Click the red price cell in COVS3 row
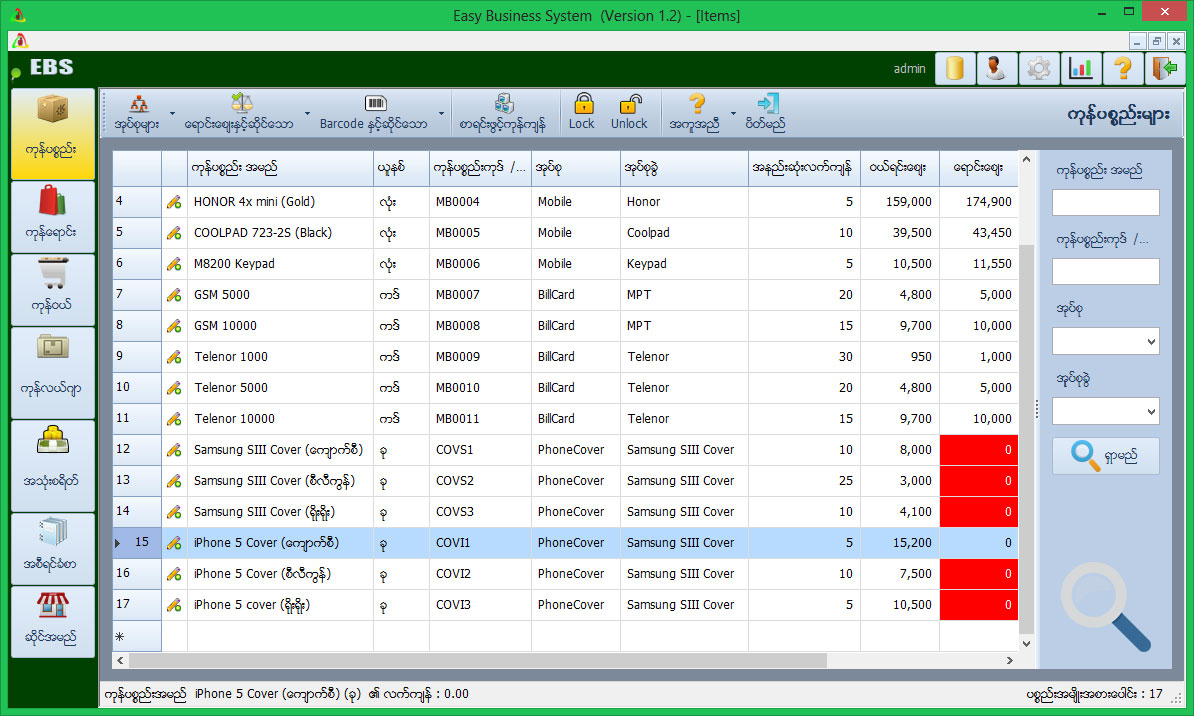The image size is (1194, 716). coord(979,512)
